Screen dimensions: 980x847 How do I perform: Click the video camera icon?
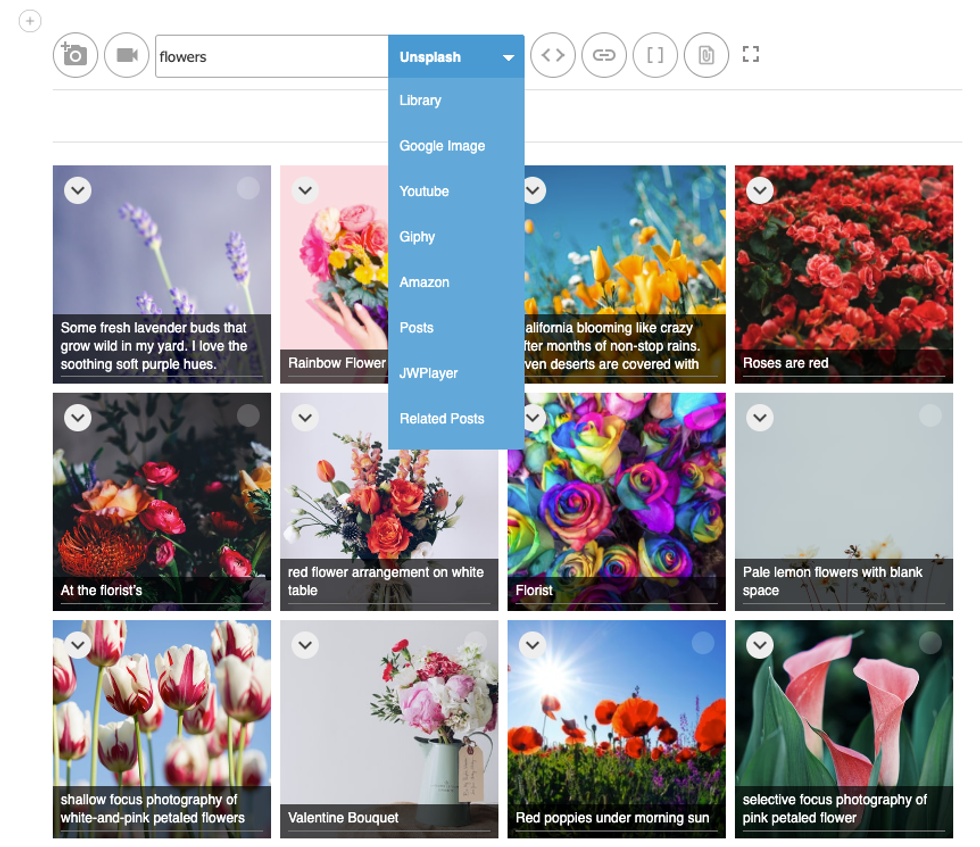point(127,56)
